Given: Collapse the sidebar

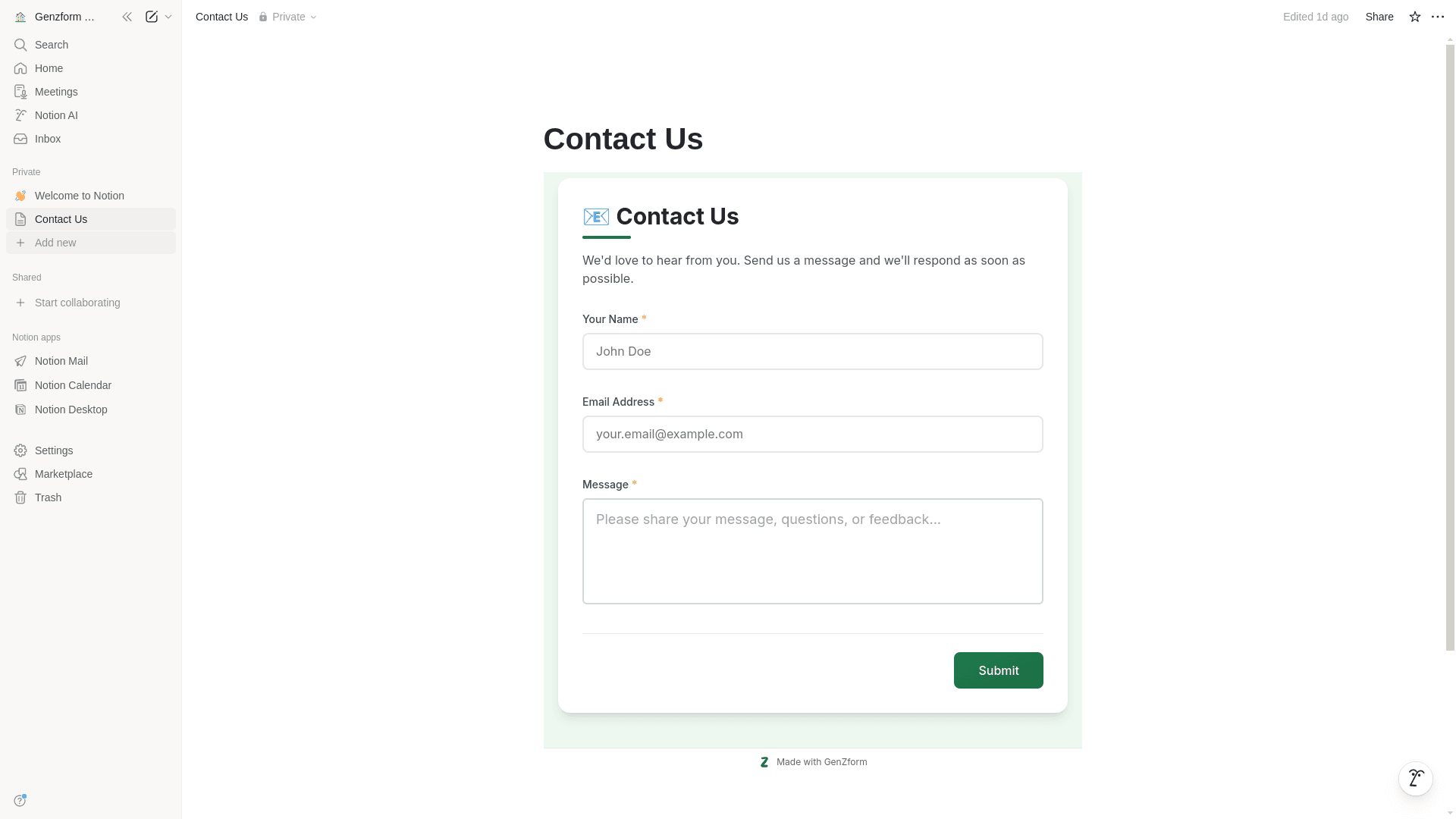Looking at the screenshot, I should pos(127,17).
